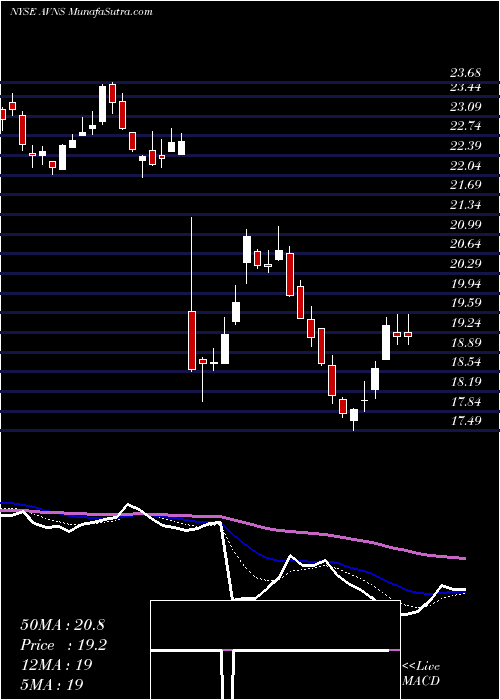
Task: Click the Price : 19.2 readout
Action: click(x=63, y=645)
